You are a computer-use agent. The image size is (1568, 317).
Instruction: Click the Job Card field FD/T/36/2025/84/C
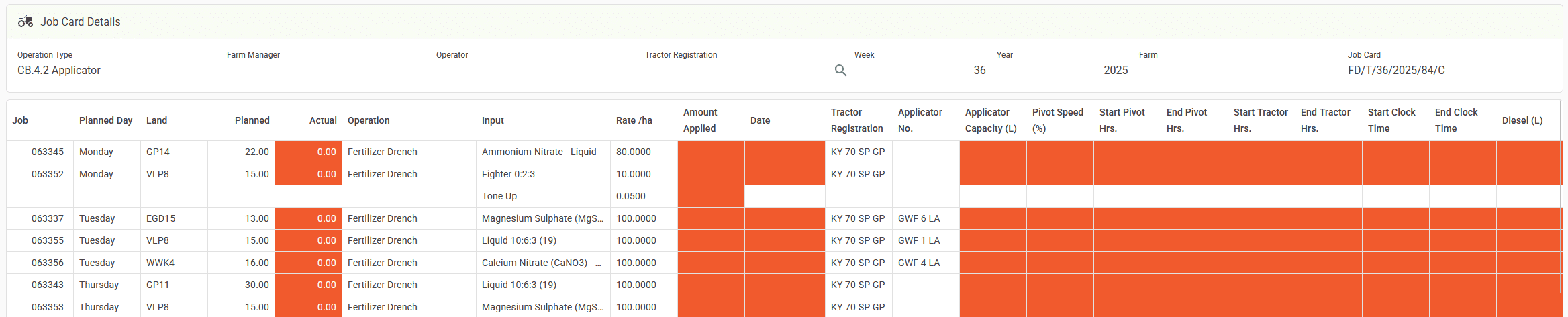coord(1449,71)
